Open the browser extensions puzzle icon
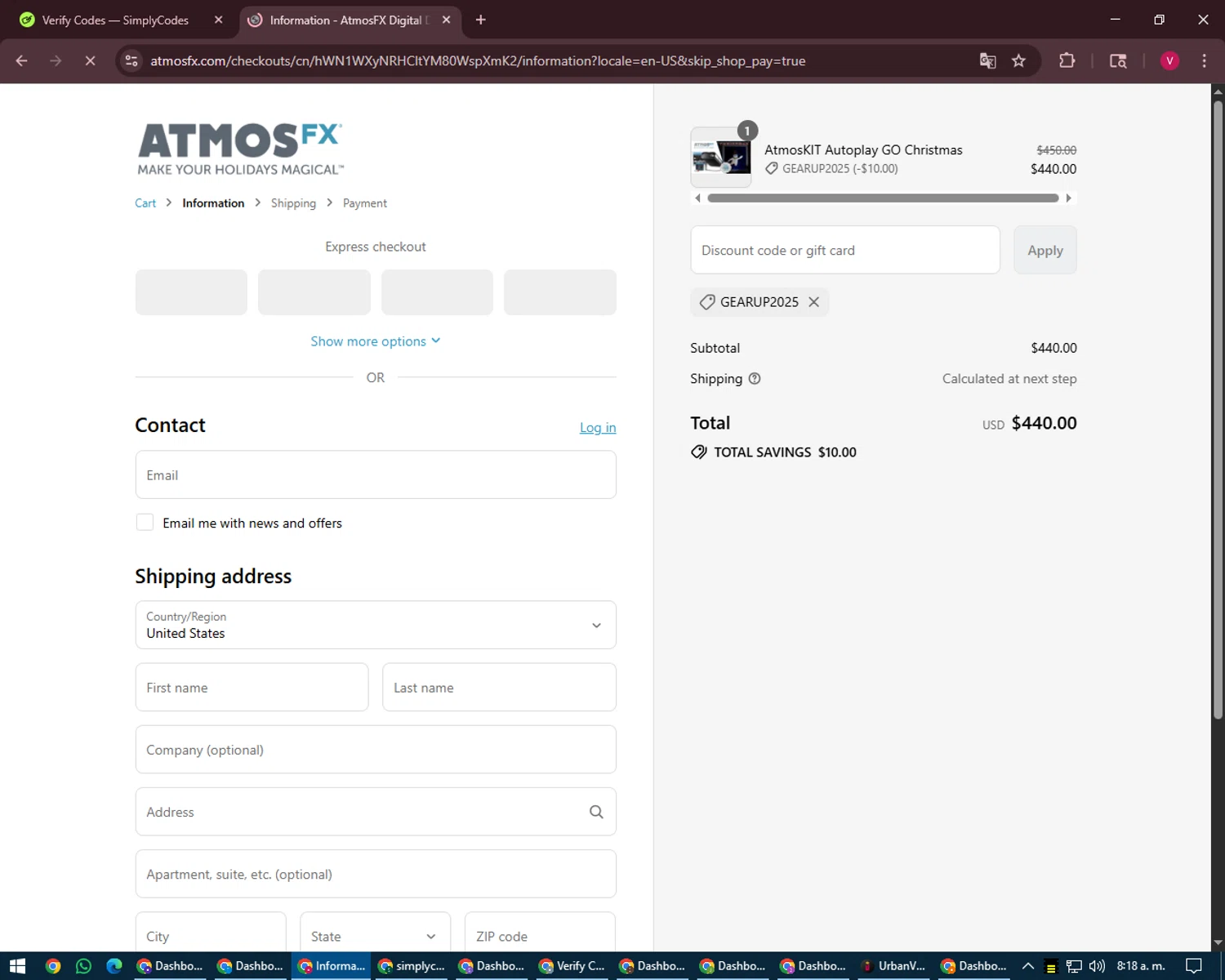 (x=1067, y=60)
